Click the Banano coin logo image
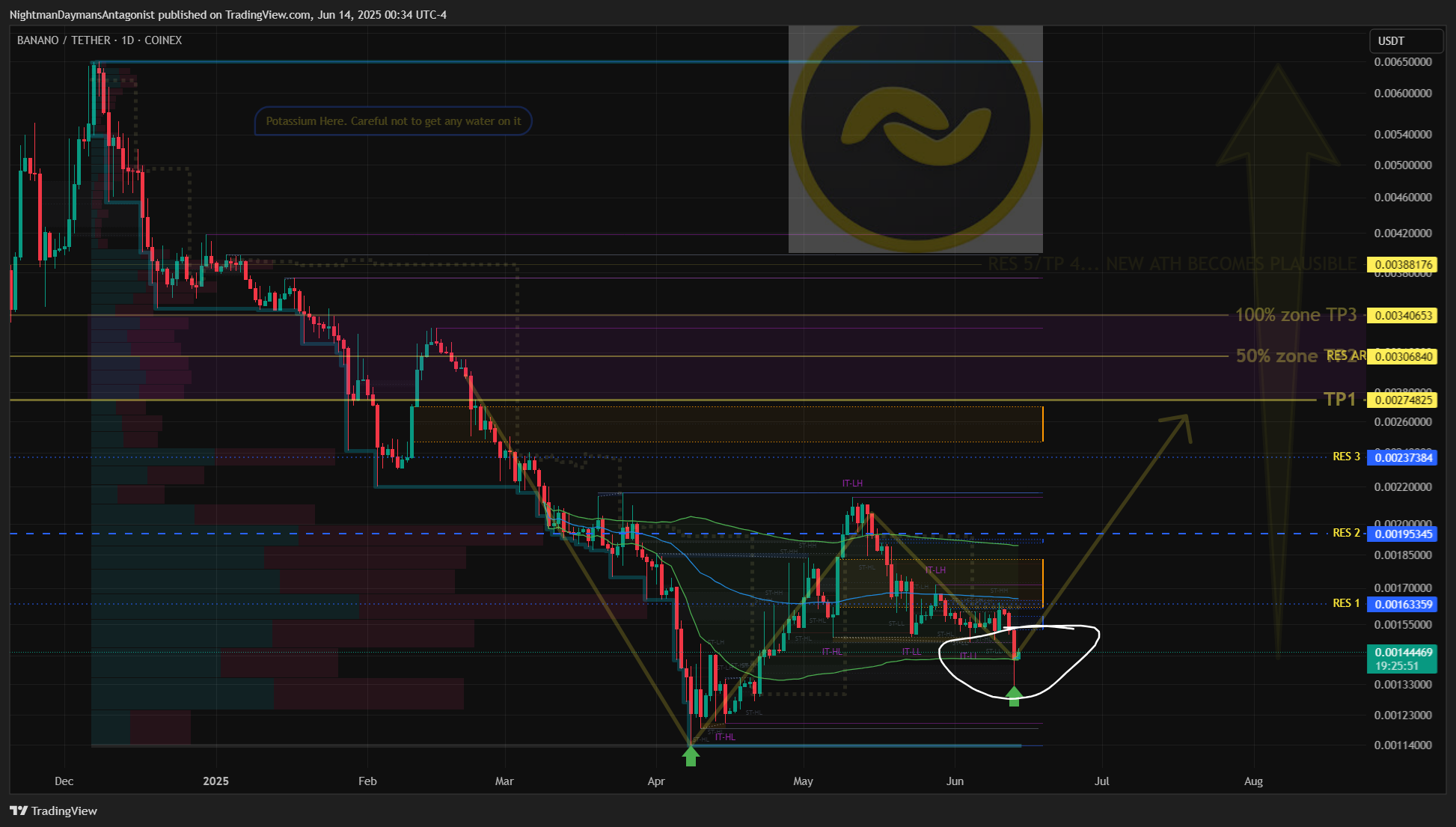 915,139
